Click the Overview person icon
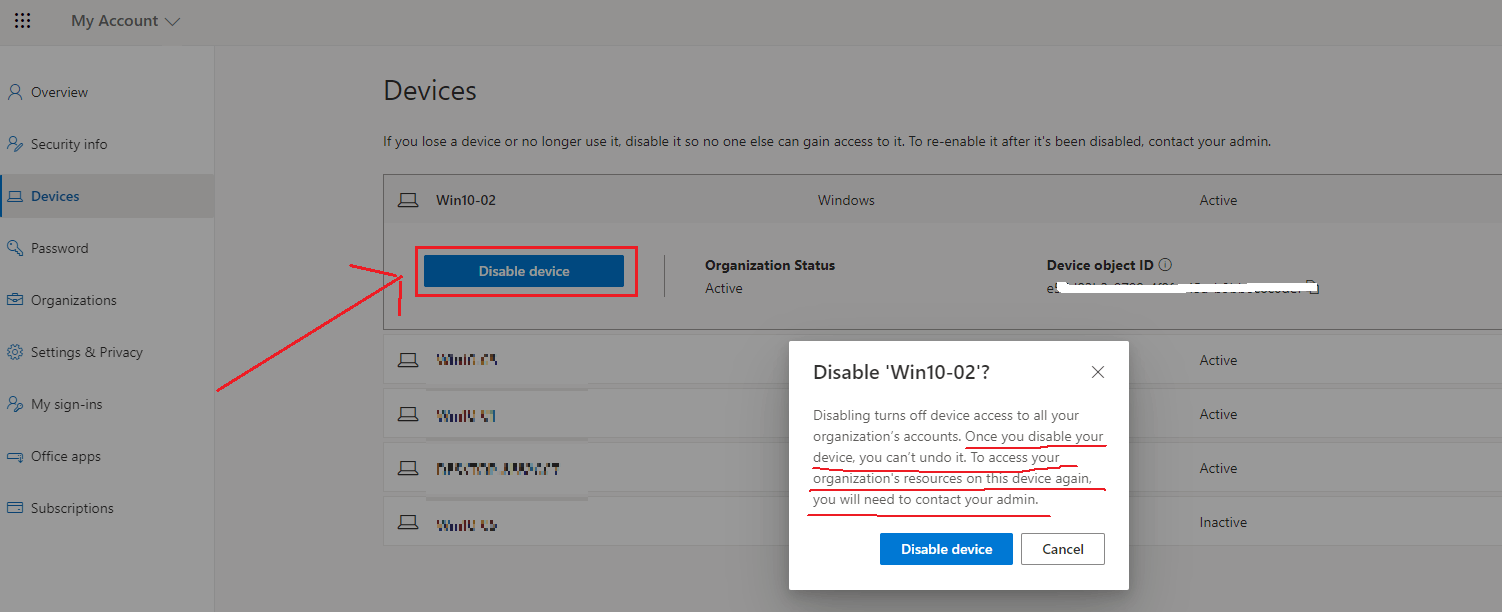Image resolution: width=1502 pixels, height=612 pixels. 15,92
